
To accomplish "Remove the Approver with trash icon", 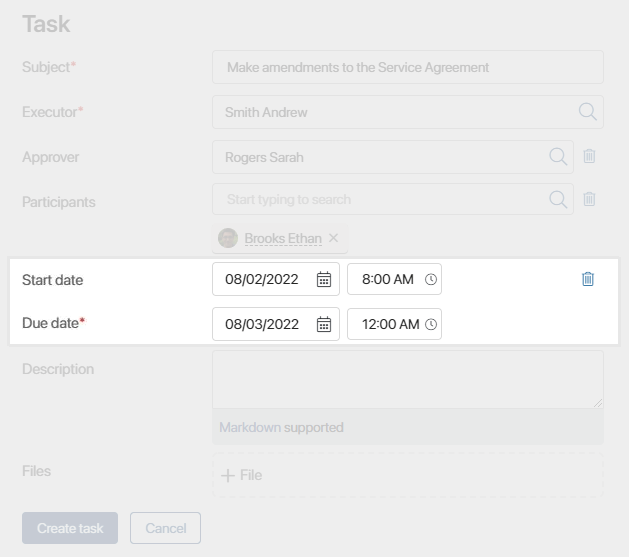I will (589, 156).
